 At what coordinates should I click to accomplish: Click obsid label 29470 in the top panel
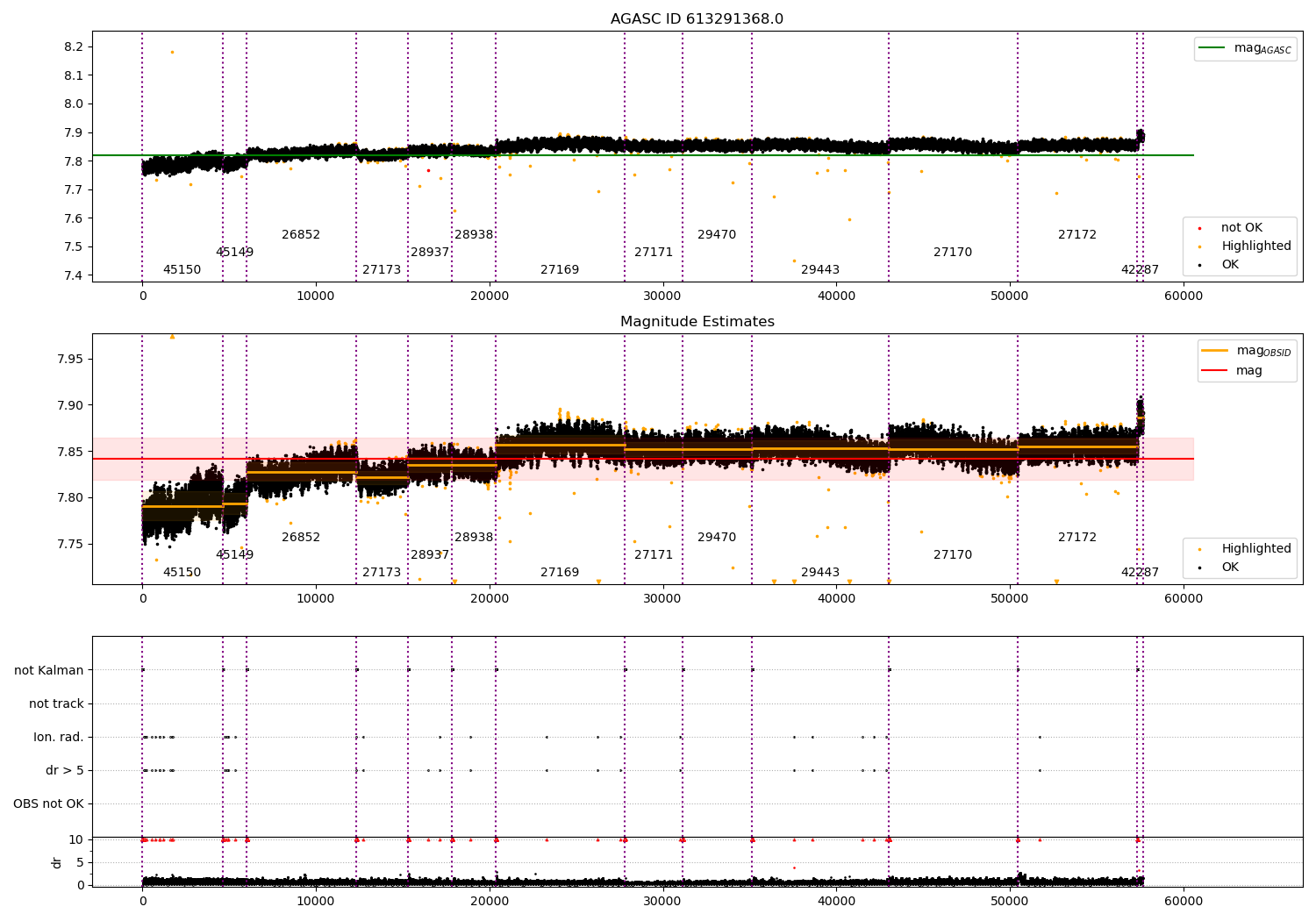[x=717, y=235]
